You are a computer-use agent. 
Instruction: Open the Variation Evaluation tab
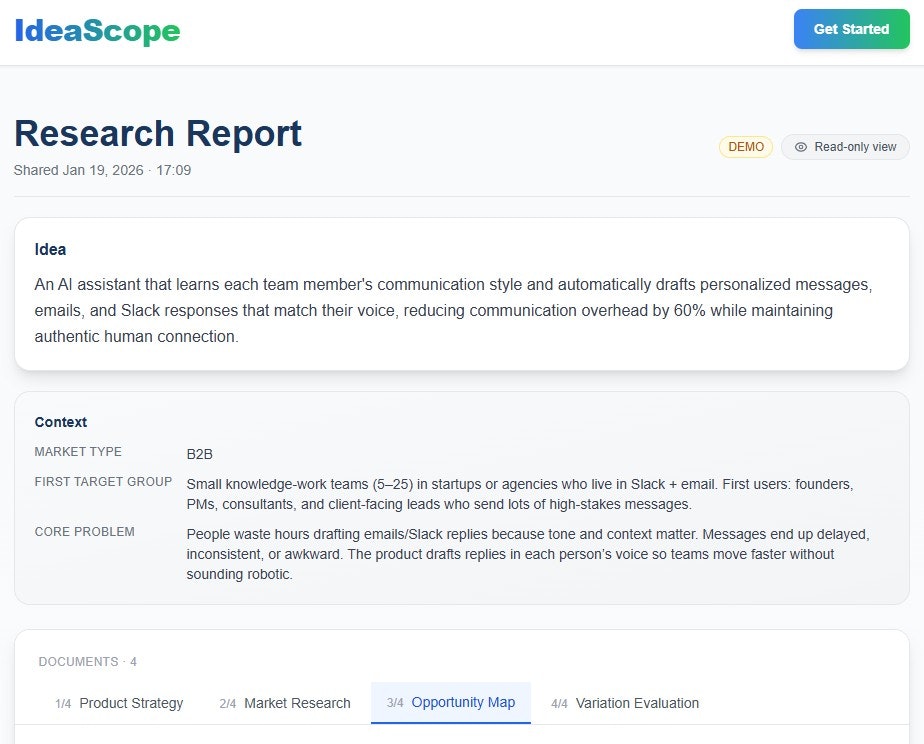(637, 703)
